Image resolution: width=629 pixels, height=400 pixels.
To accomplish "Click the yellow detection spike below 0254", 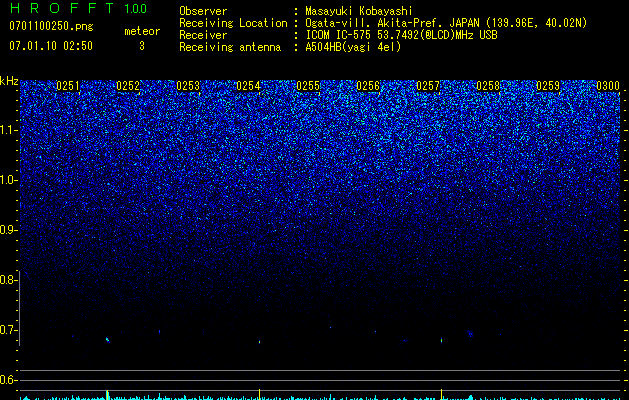I will pos(260,394).
